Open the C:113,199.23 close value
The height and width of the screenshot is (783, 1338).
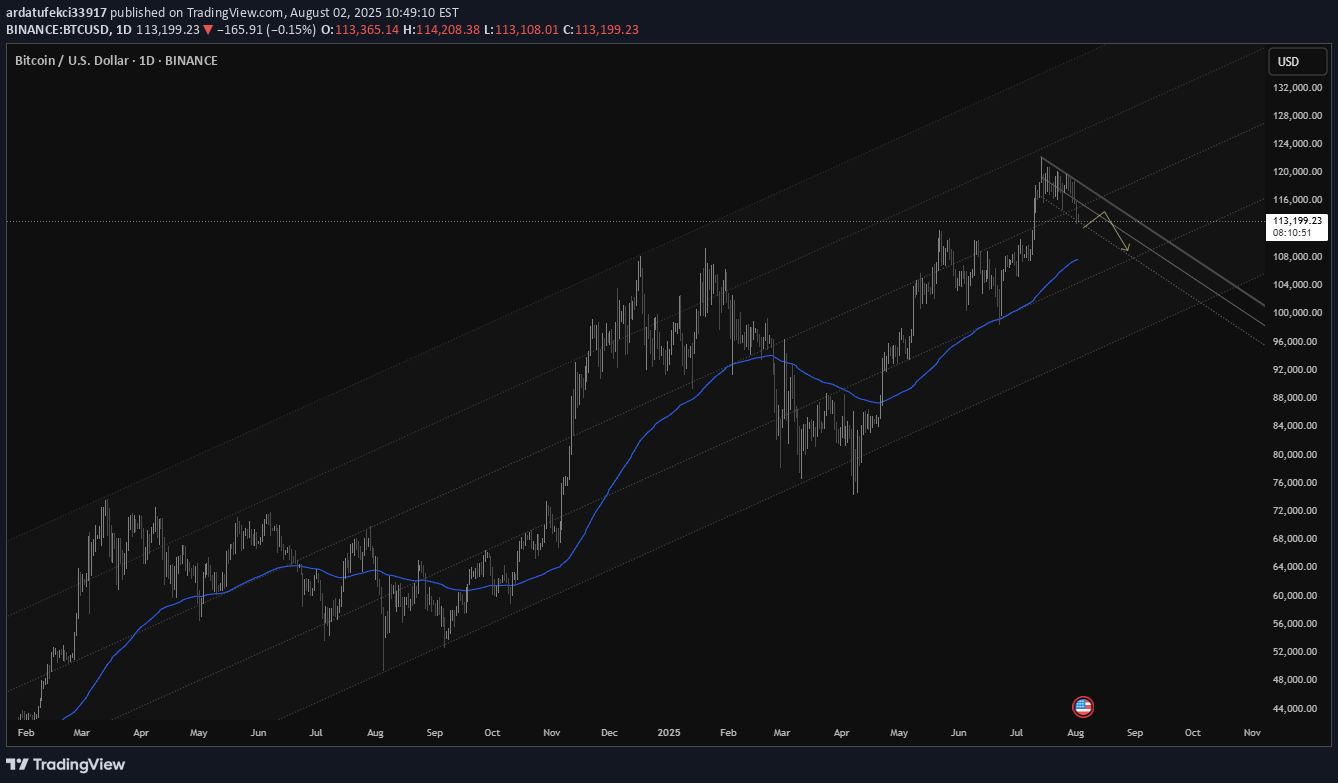point(603,29)
